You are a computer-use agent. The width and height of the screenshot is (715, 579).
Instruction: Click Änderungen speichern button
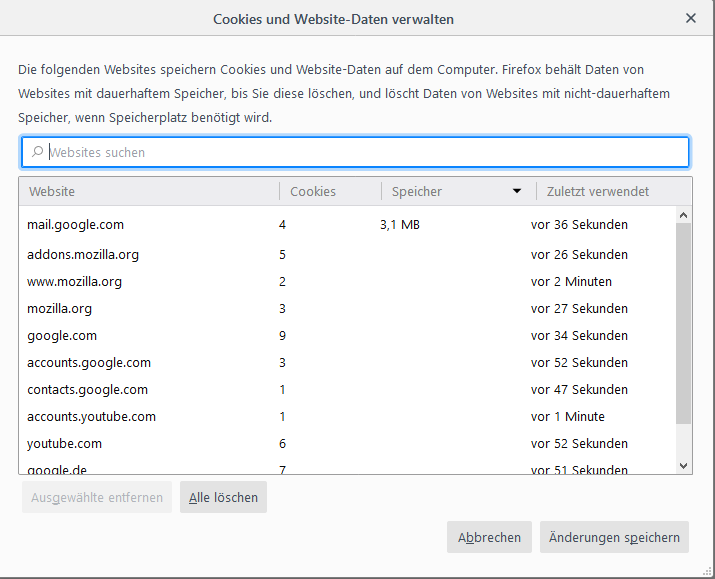click(614, 537)
